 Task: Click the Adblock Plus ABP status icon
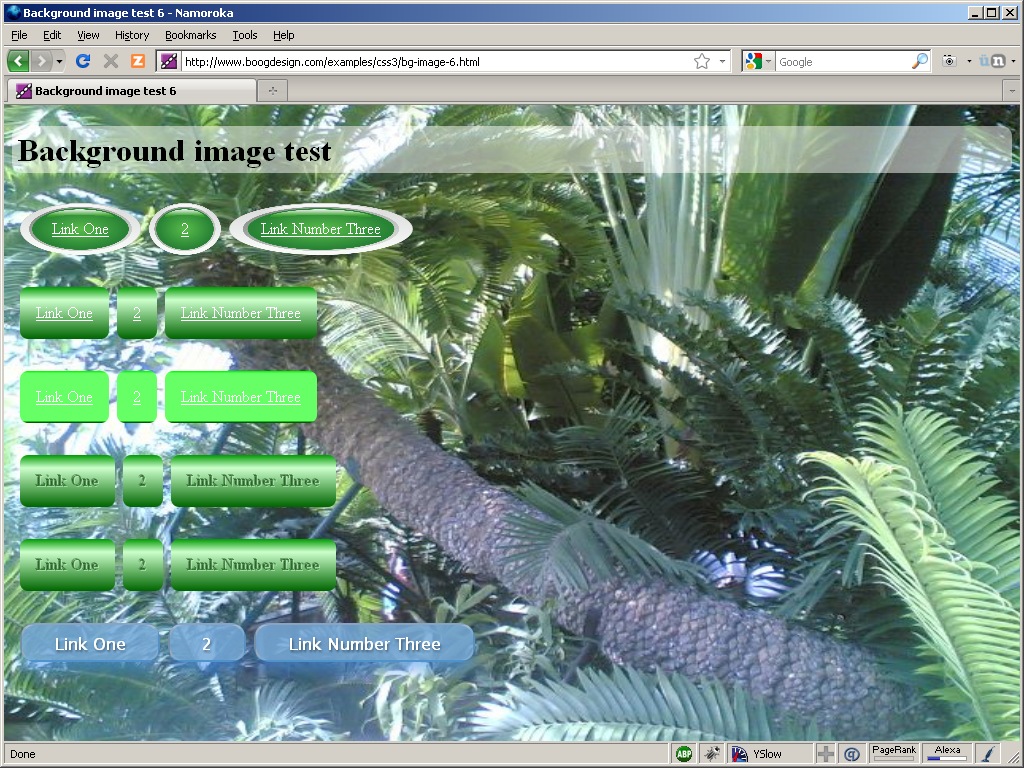(684, 754)
